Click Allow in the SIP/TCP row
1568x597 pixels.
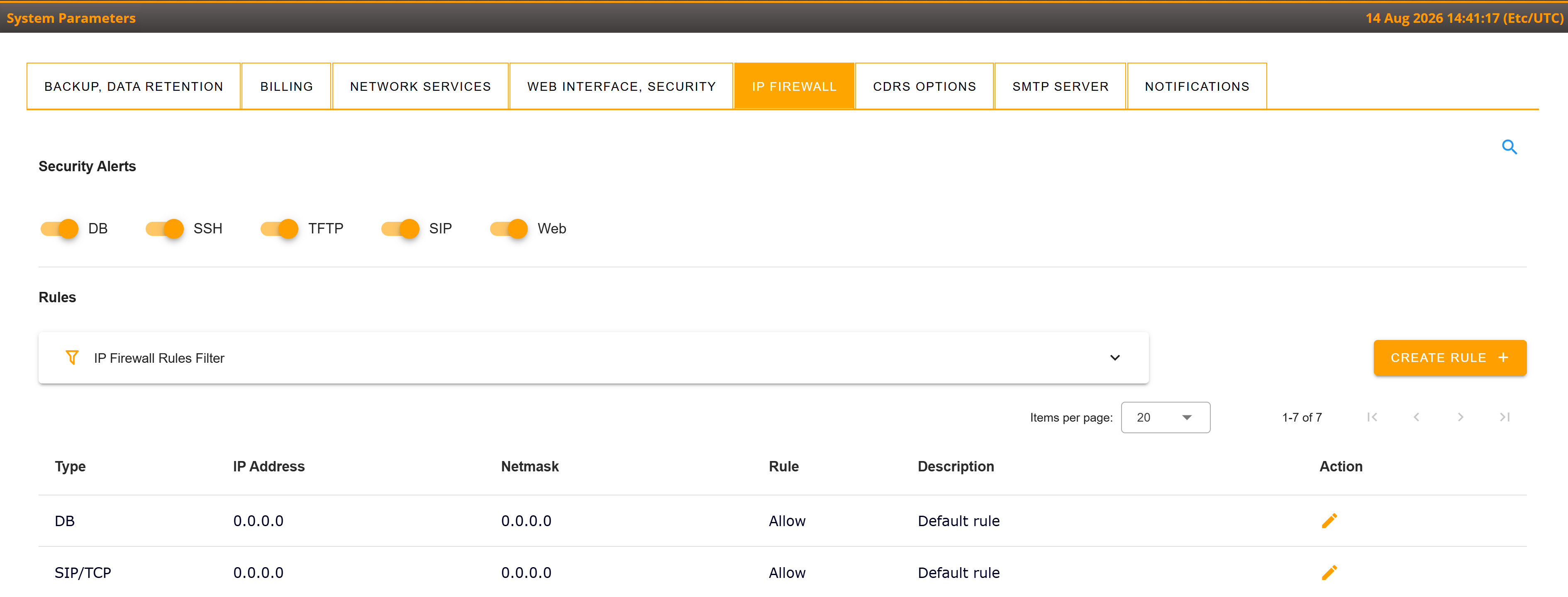787,573
